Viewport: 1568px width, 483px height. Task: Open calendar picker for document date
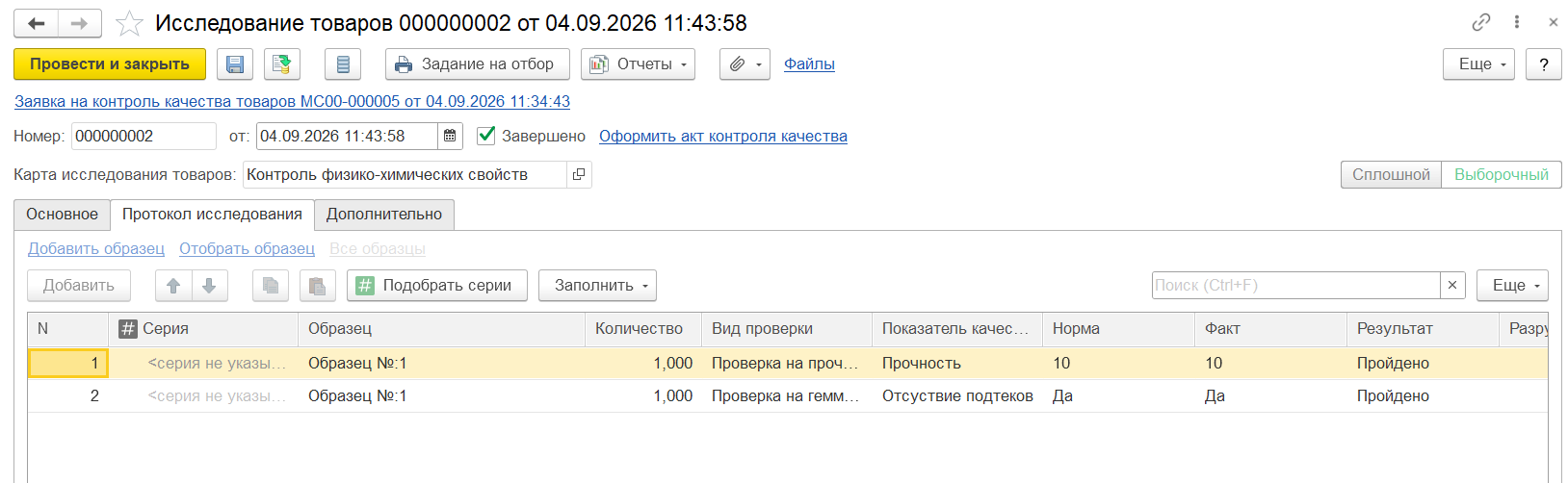tap(450, 136)
